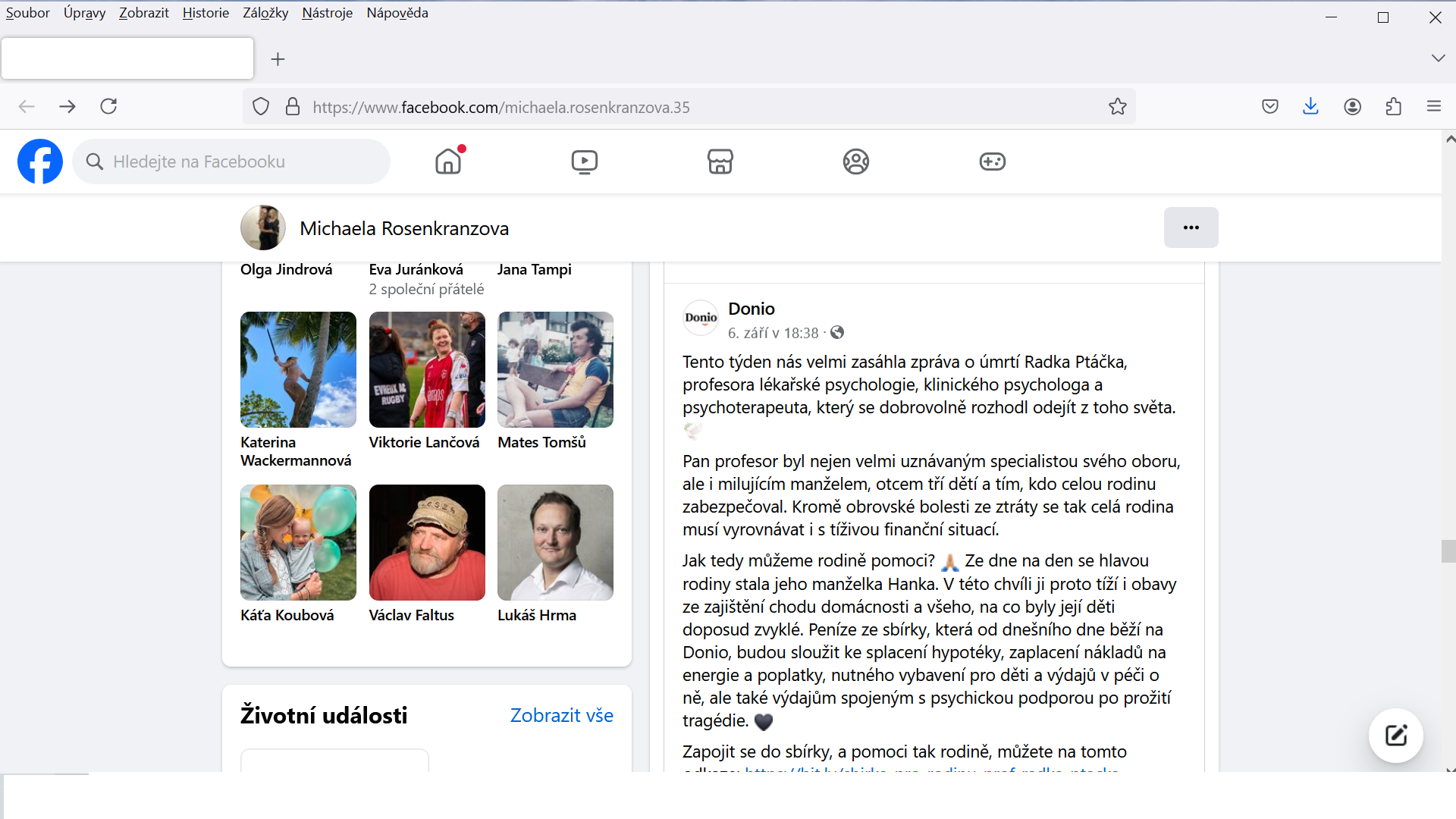This screenshot has height=819, width=1456.
Task: Open the Záložky menu
Action: click(x=265, y=13)
